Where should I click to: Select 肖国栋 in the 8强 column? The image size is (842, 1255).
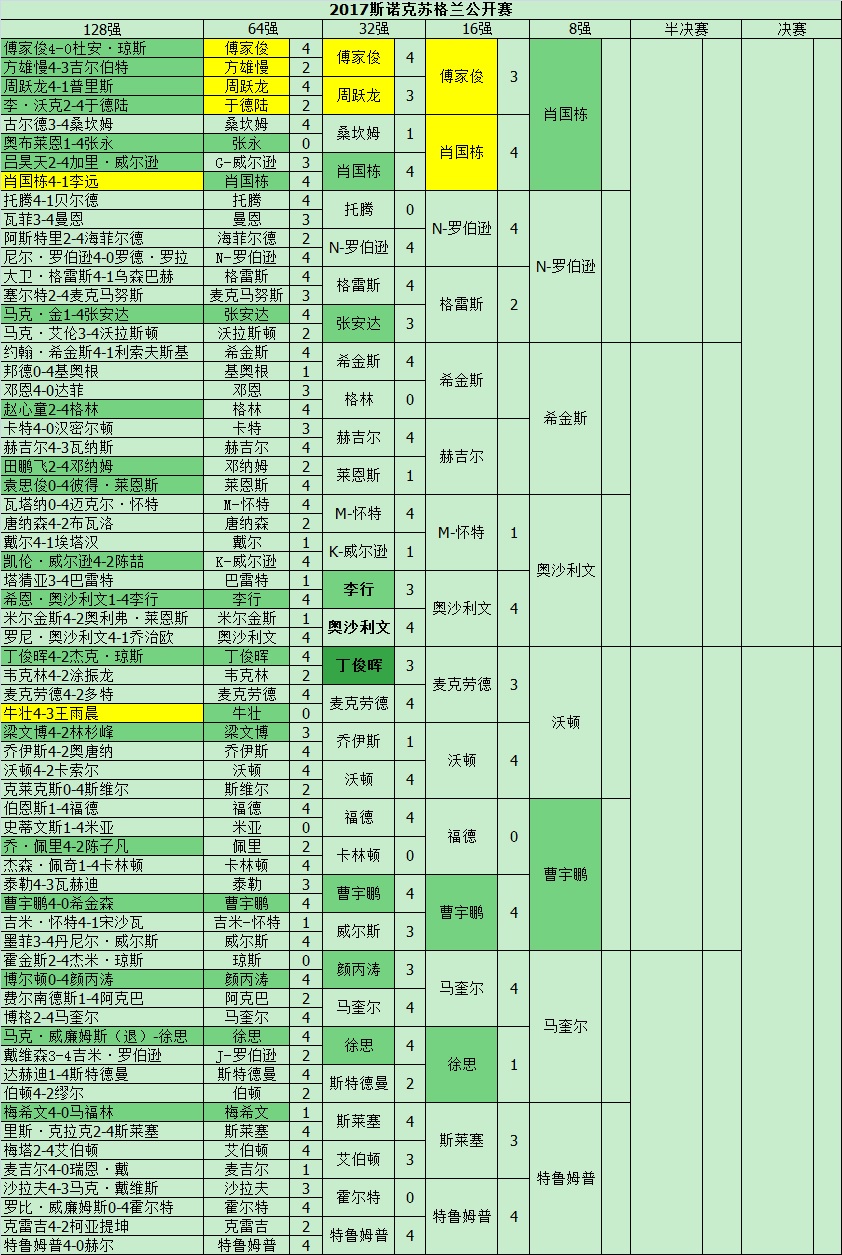point(566,114)
